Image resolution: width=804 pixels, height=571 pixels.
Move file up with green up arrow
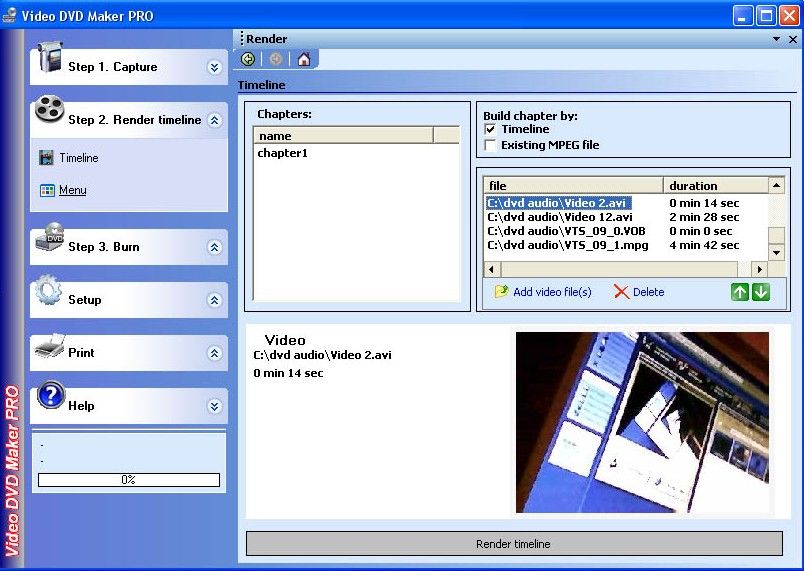tap(739, 292)
